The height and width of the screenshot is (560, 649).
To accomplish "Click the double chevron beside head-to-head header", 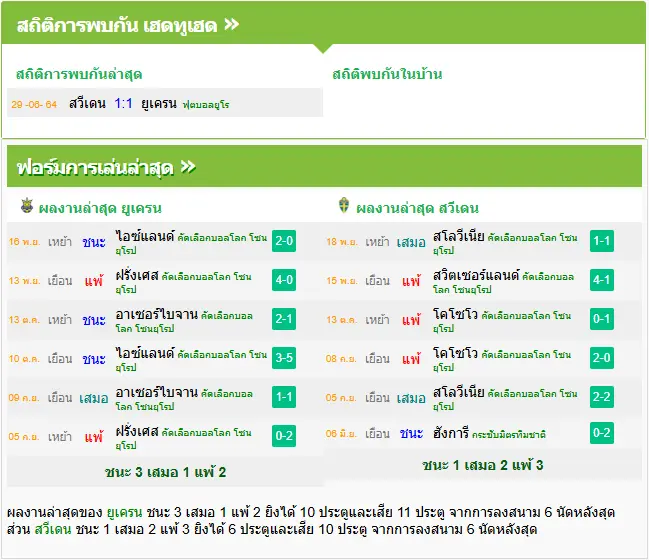I will pos(232,24).
